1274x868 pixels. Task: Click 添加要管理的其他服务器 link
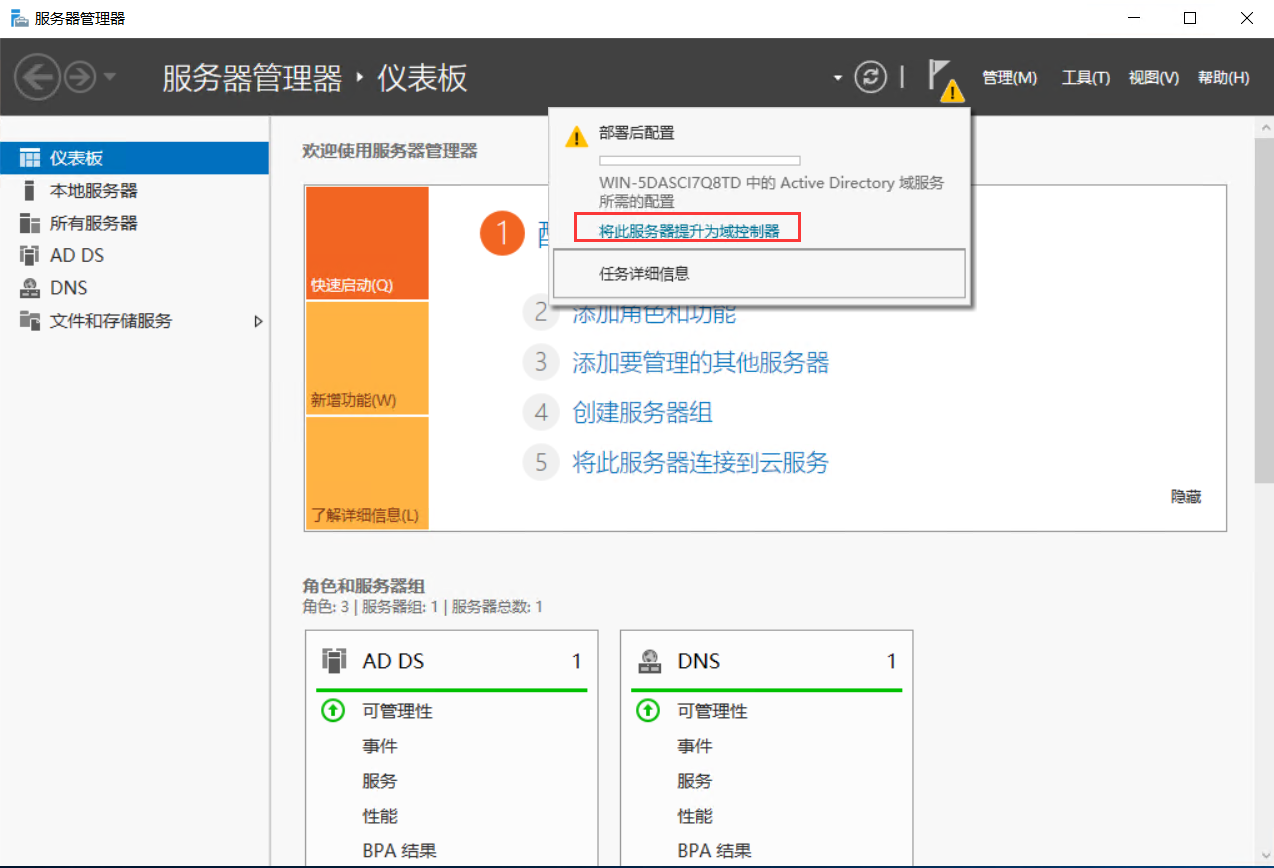click(700, 362)
